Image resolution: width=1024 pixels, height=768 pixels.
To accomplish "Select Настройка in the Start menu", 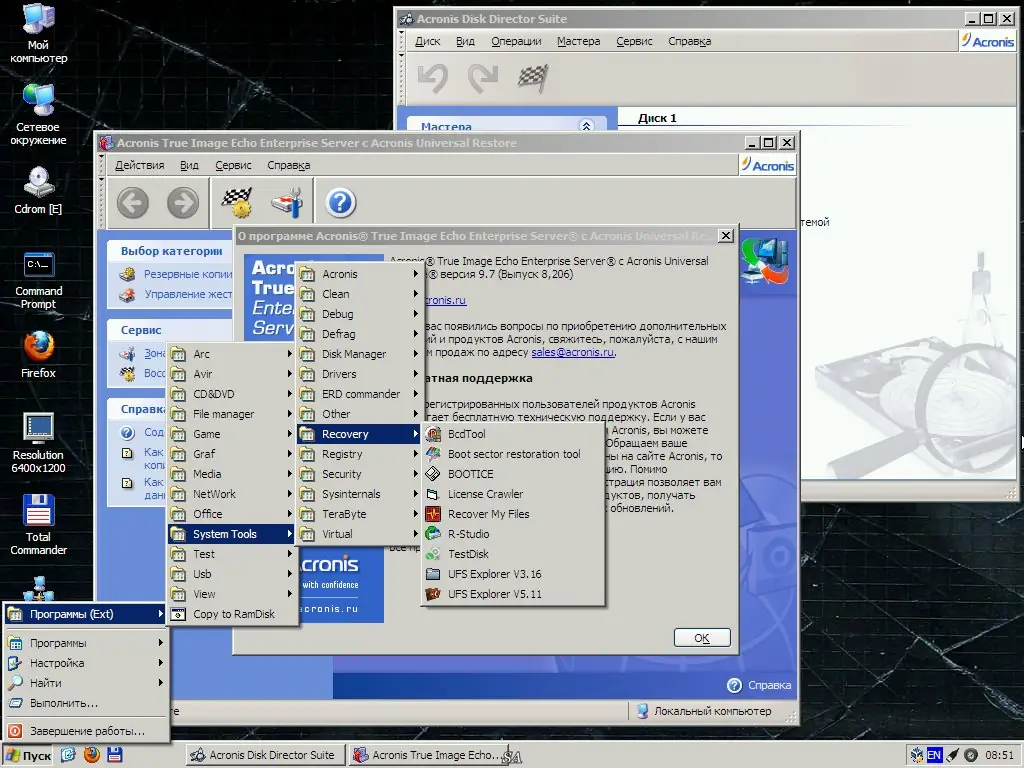I will click(x=86, y=663).
